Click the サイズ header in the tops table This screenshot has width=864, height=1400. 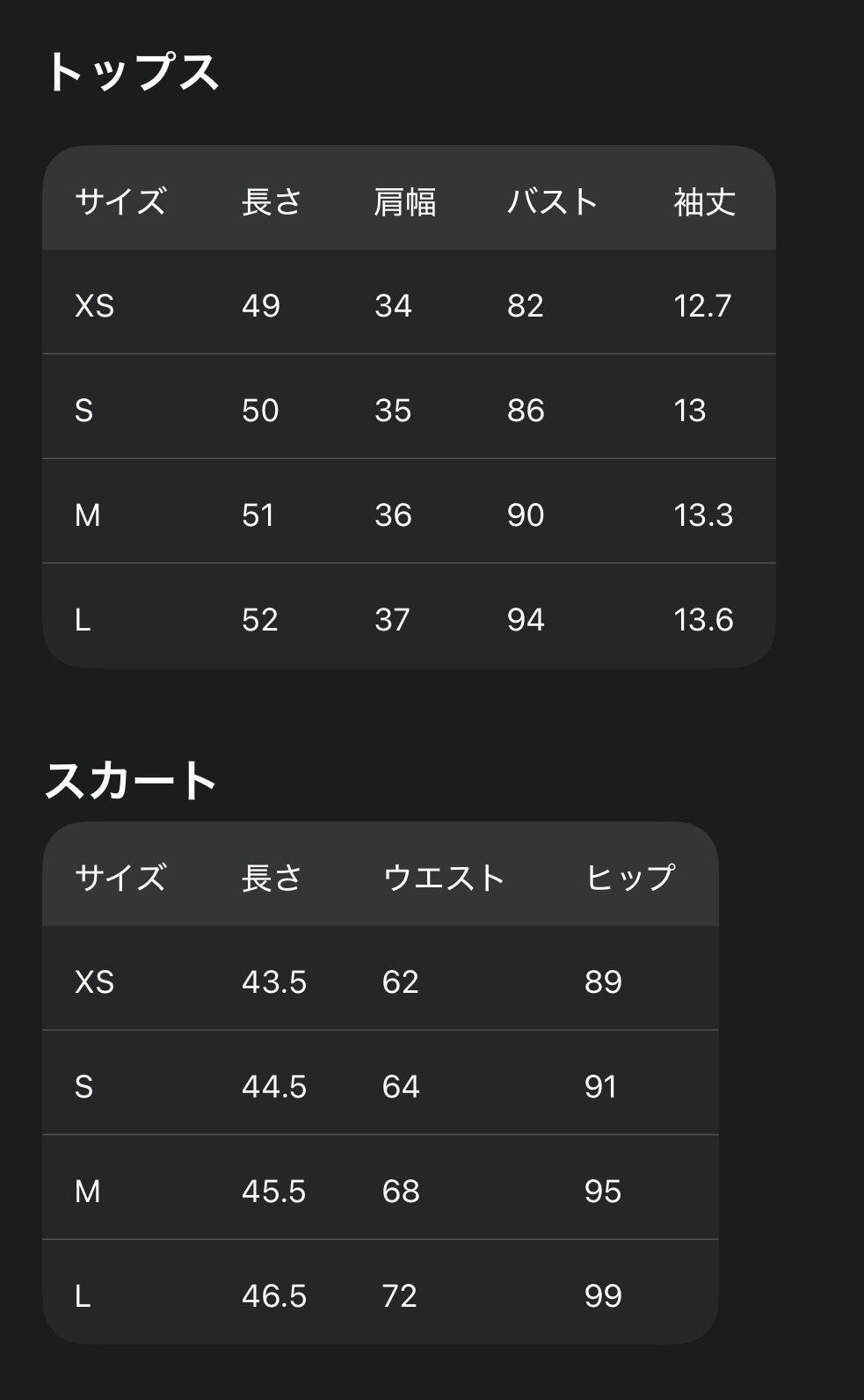tap(120, 201)
